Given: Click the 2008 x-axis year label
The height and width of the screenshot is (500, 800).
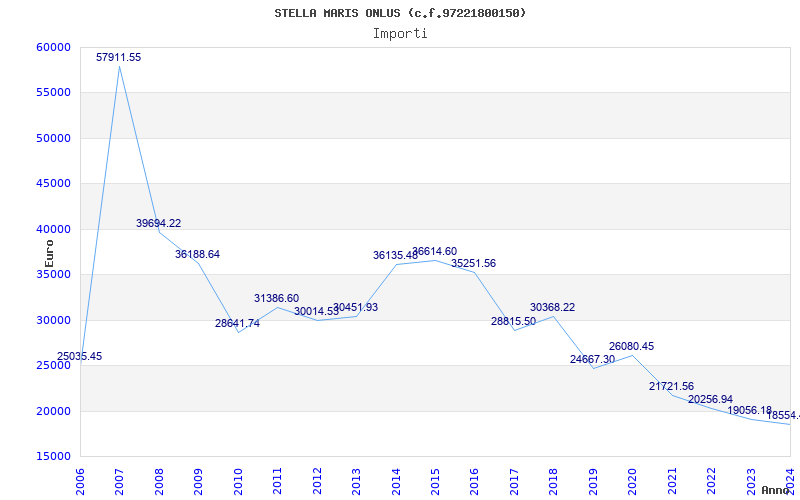Looking at the screenshot, I should pos(159,481).
